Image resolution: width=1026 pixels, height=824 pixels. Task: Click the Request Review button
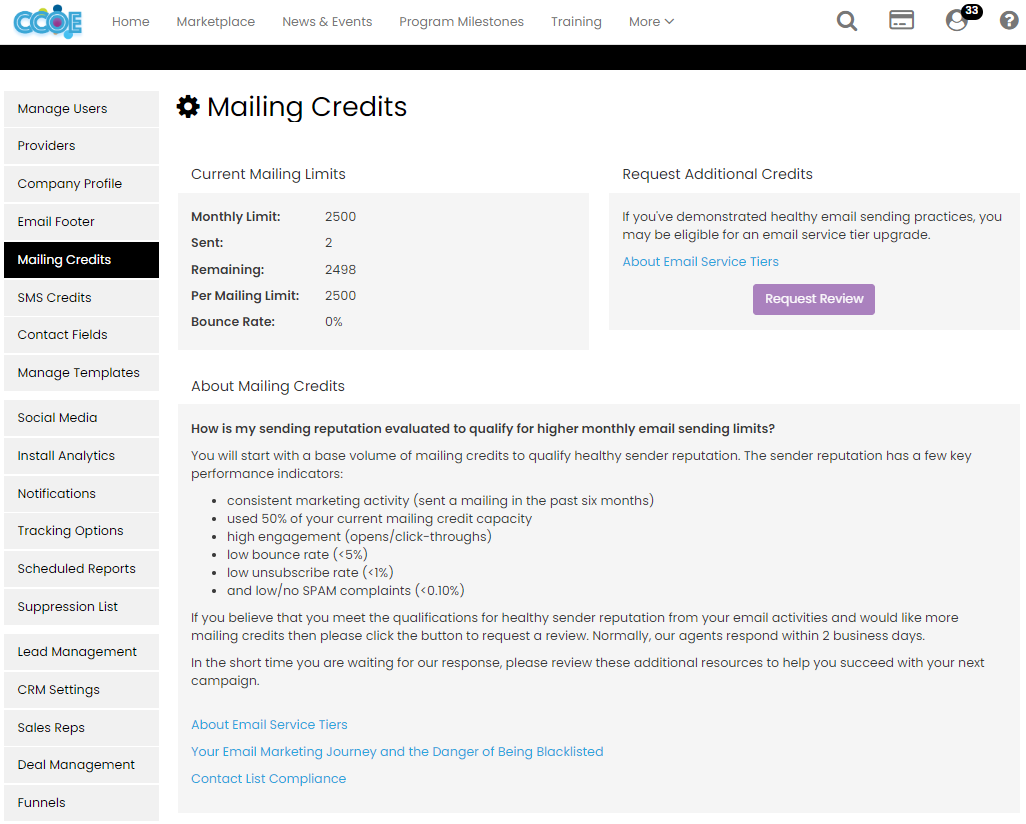813,299
